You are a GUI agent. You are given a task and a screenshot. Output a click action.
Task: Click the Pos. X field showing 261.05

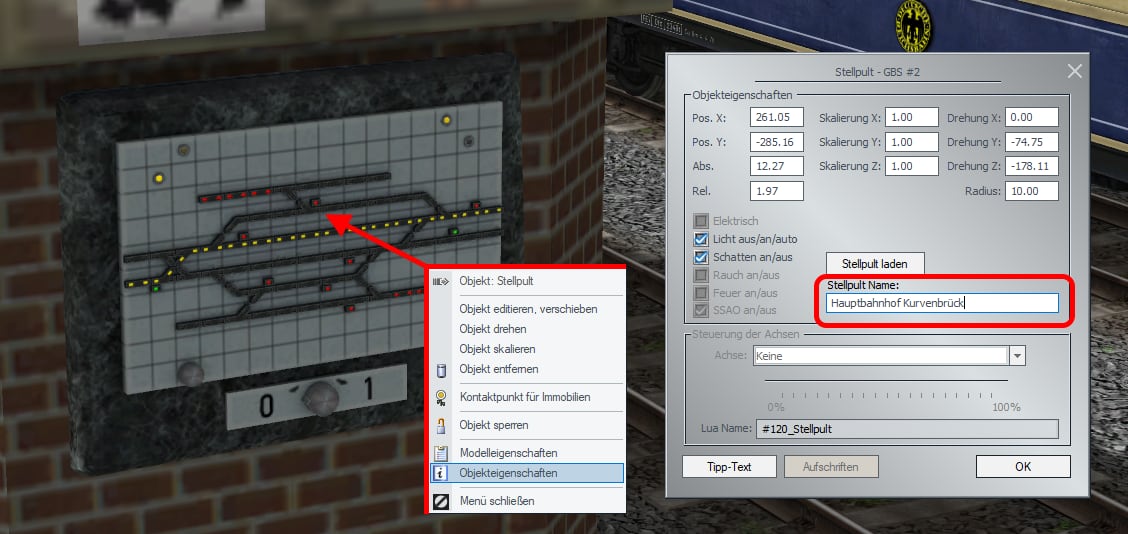click(x=776, y=117)
